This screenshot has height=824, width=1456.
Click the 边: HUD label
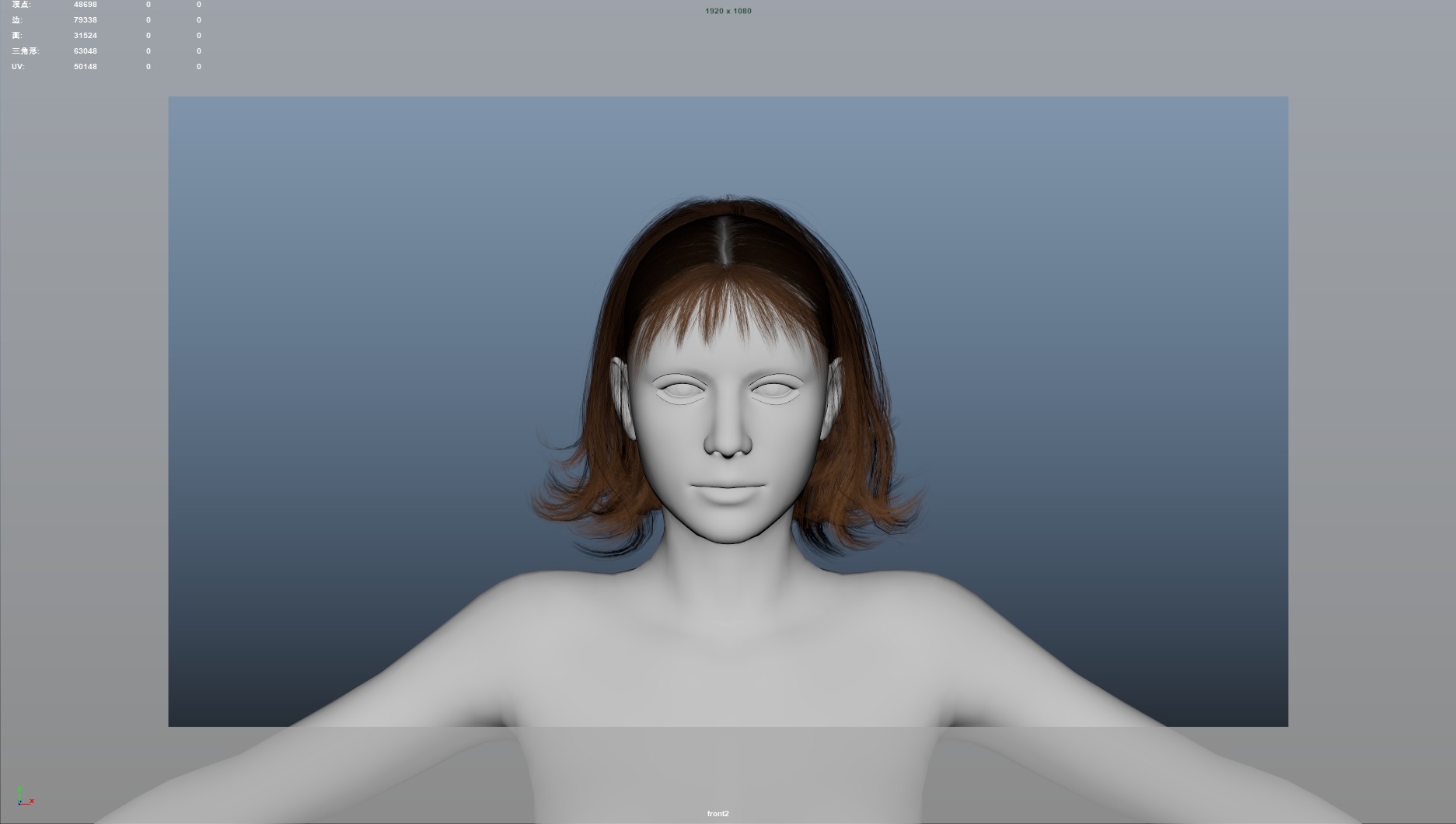pos(17,20)
